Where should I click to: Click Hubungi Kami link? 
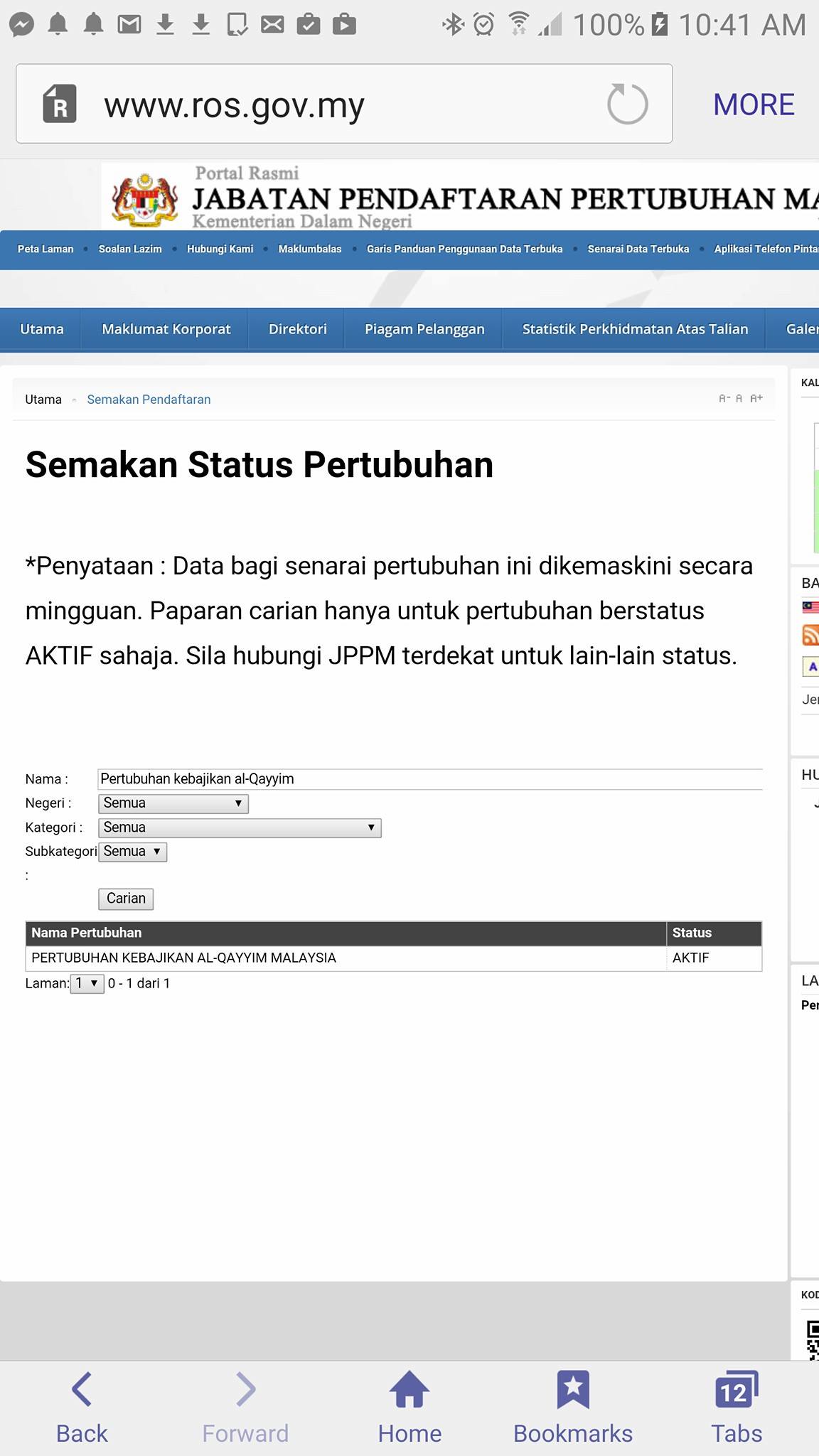[x=220, y=249]
